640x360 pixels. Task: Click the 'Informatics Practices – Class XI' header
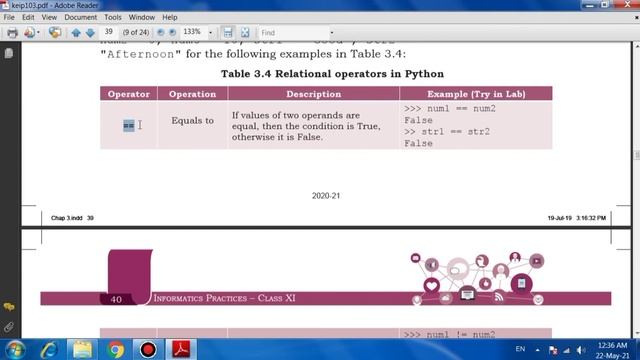(224, 298)
